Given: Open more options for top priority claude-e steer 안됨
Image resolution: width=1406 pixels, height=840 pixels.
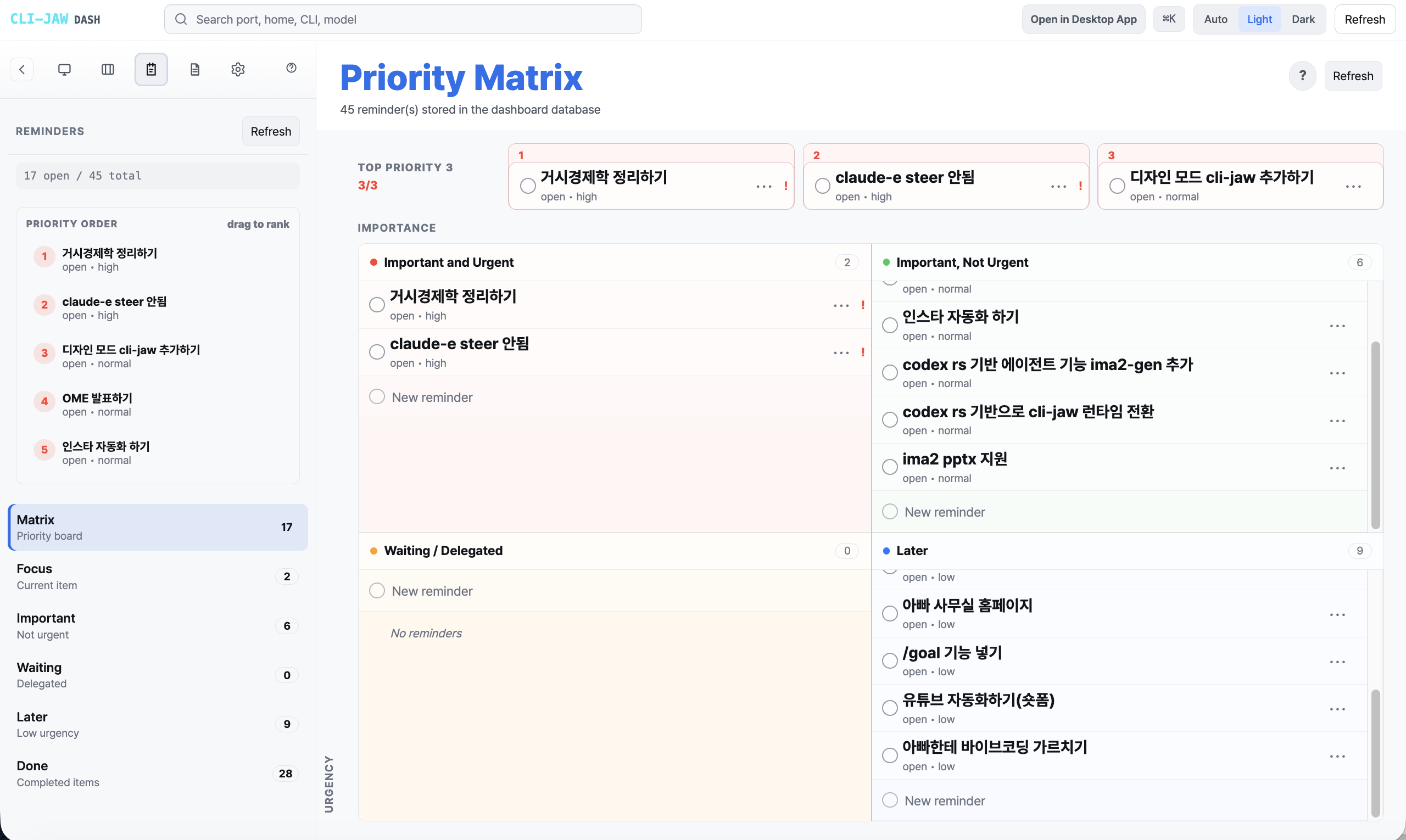Looking at the screenshot, I should (x=1058, y=186).
